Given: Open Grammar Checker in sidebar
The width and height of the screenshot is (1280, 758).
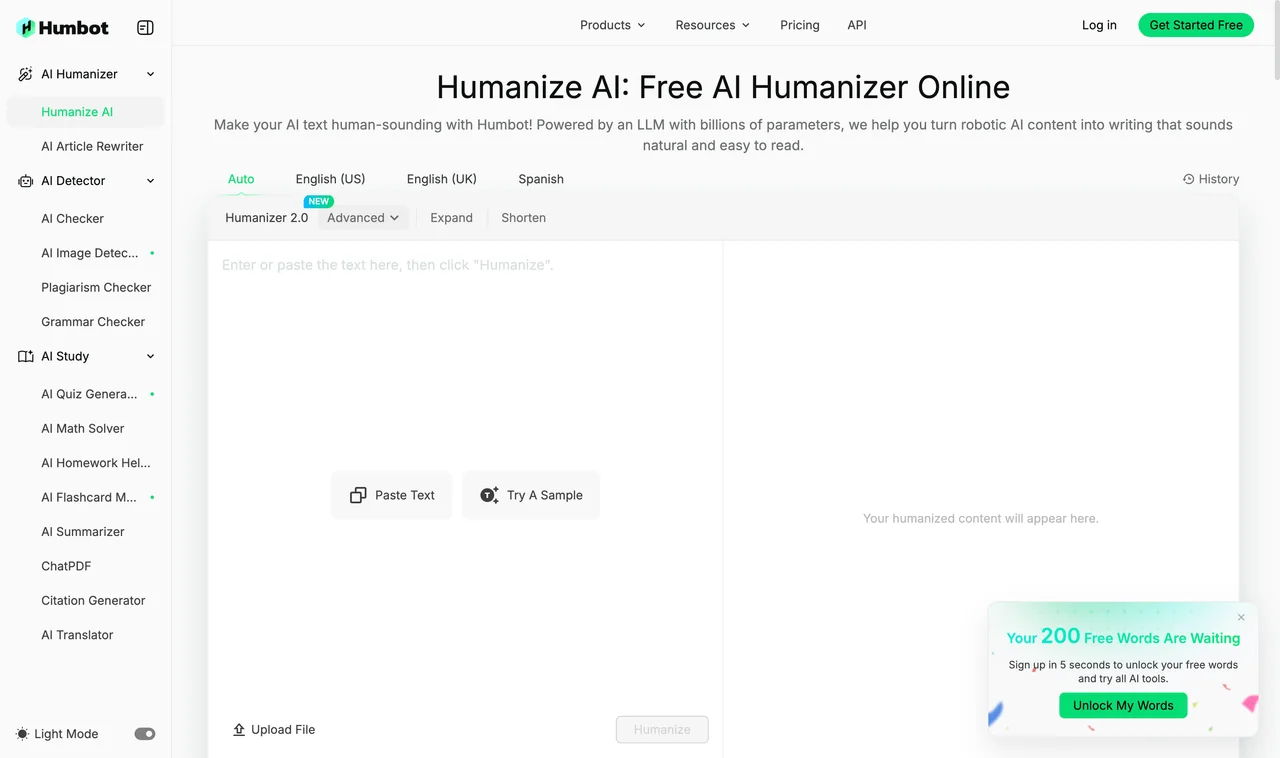Looking at the screenshot, I should (93, 322).
